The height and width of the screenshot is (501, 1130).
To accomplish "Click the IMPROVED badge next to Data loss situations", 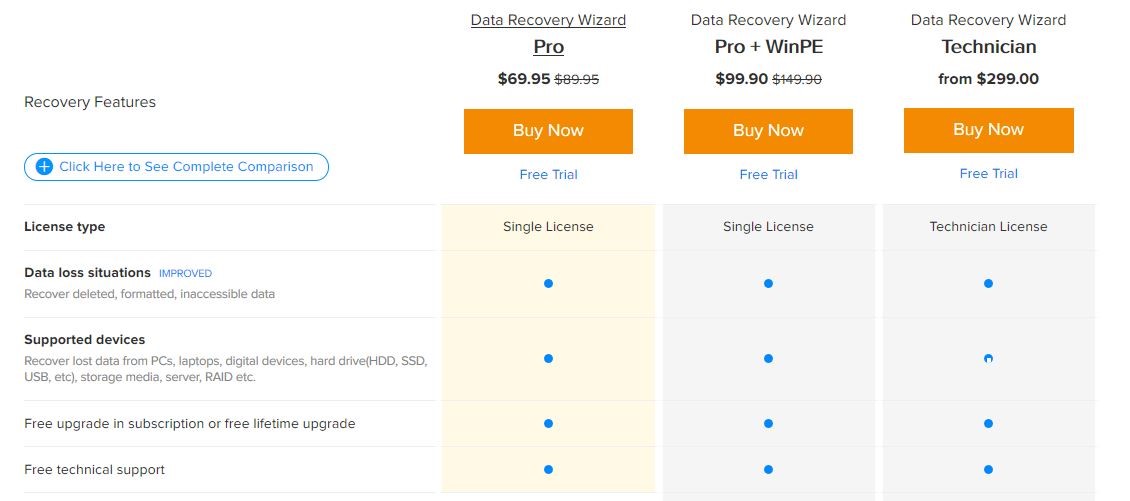I will (185, 273).
